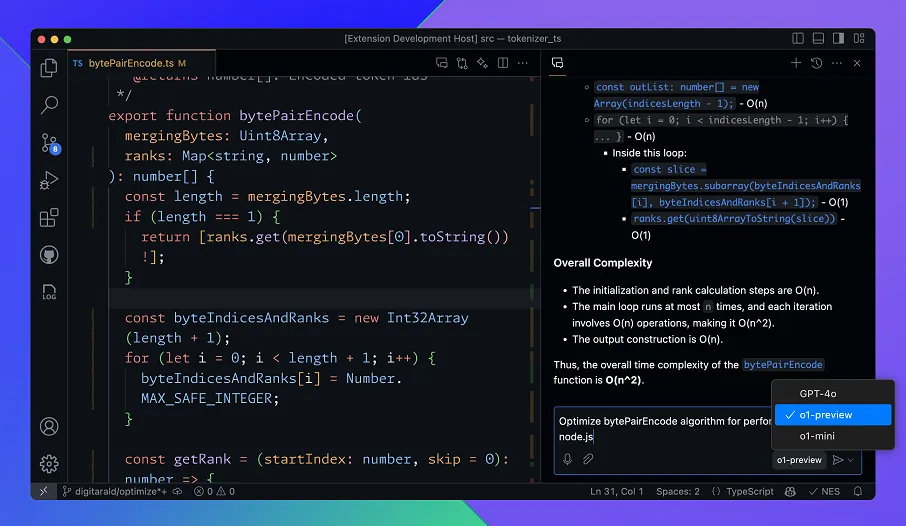Click branch digitarald/optimize*+ in status bar
The width and height of the screenshot is (906, 526).
[x=115, y=491]
